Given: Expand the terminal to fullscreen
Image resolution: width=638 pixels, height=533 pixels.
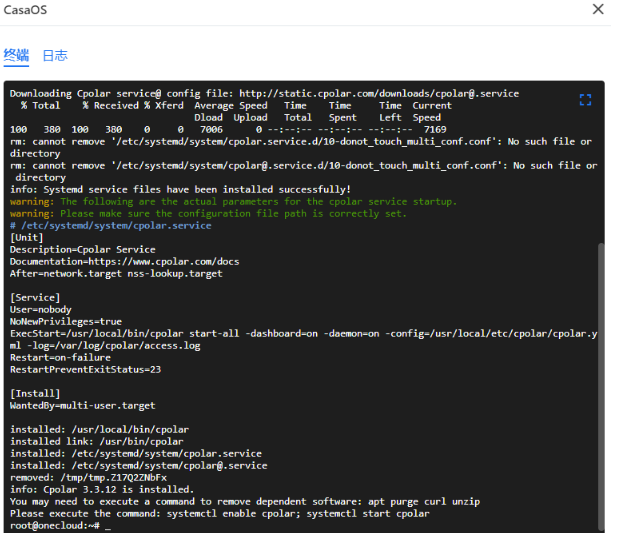Looking at the screenshot, I should tap(586, 99).
